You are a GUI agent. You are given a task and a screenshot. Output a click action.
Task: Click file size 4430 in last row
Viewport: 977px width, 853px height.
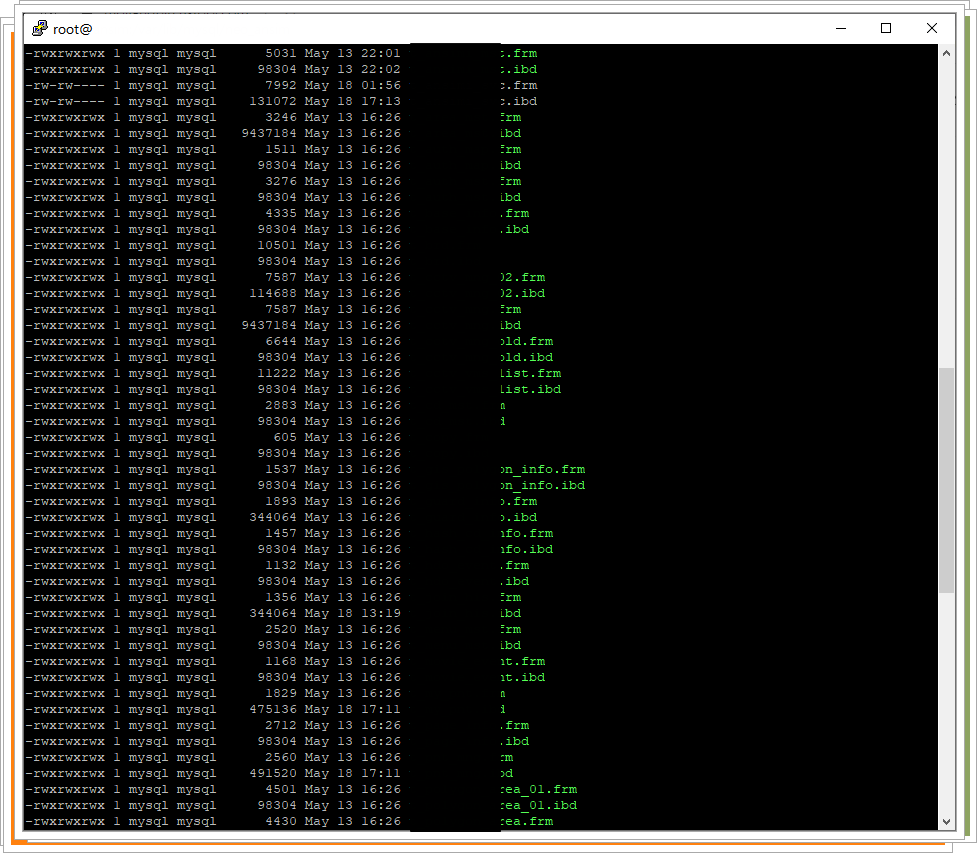tap(281, 821)
